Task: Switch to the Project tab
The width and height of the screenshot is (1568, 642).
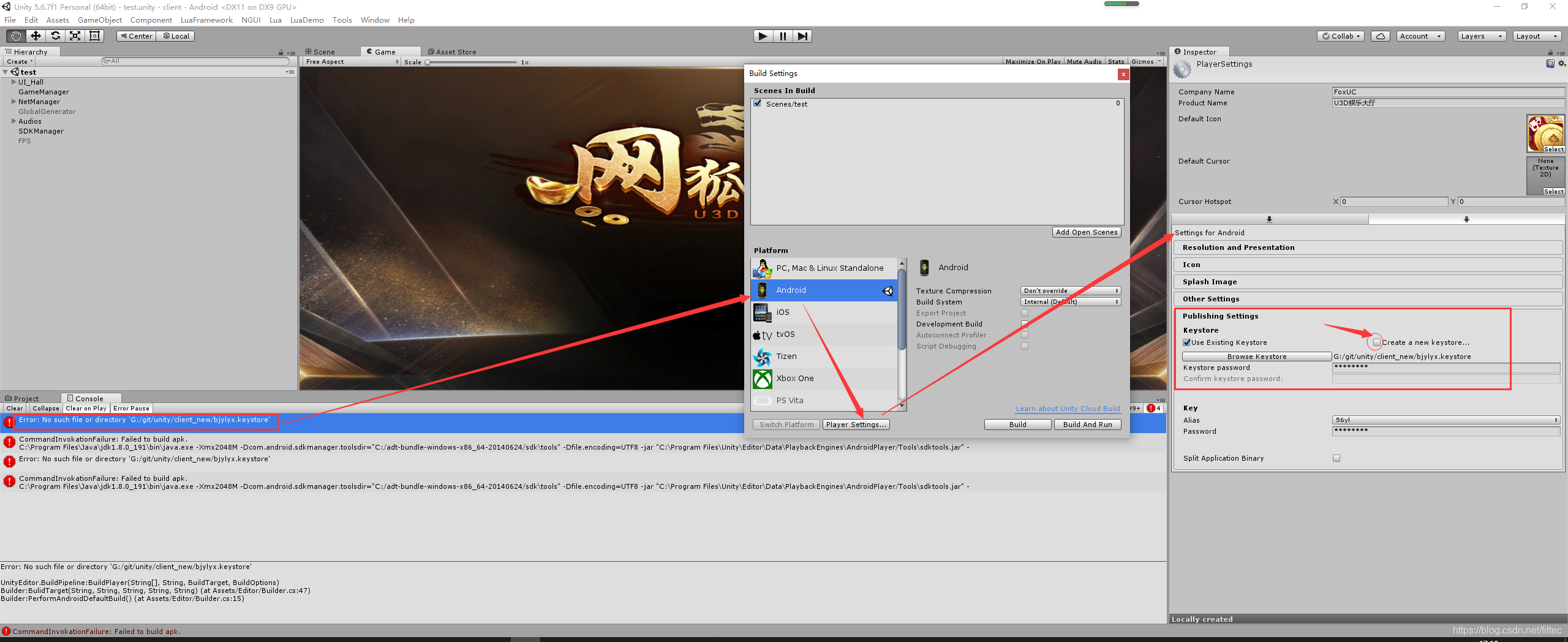Action: [22, 399]
